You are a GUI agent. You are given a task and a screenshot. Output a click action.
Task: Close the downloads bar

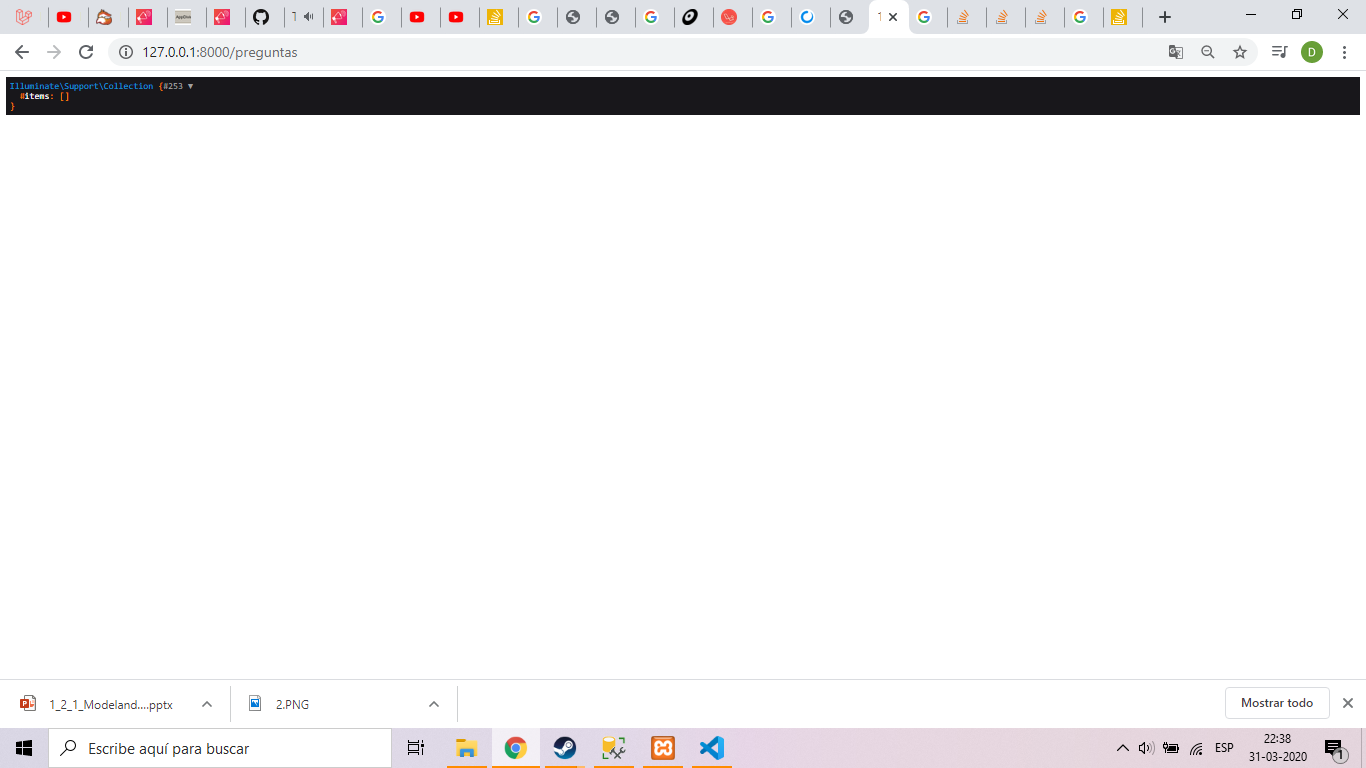(1348, 703)
